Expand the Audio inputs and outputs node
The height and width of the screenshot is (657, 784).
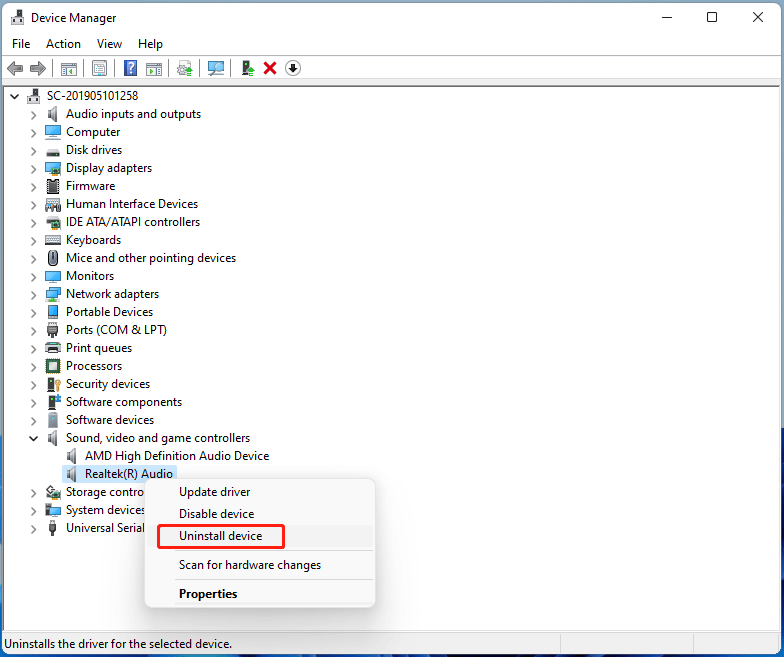[34, 114]
